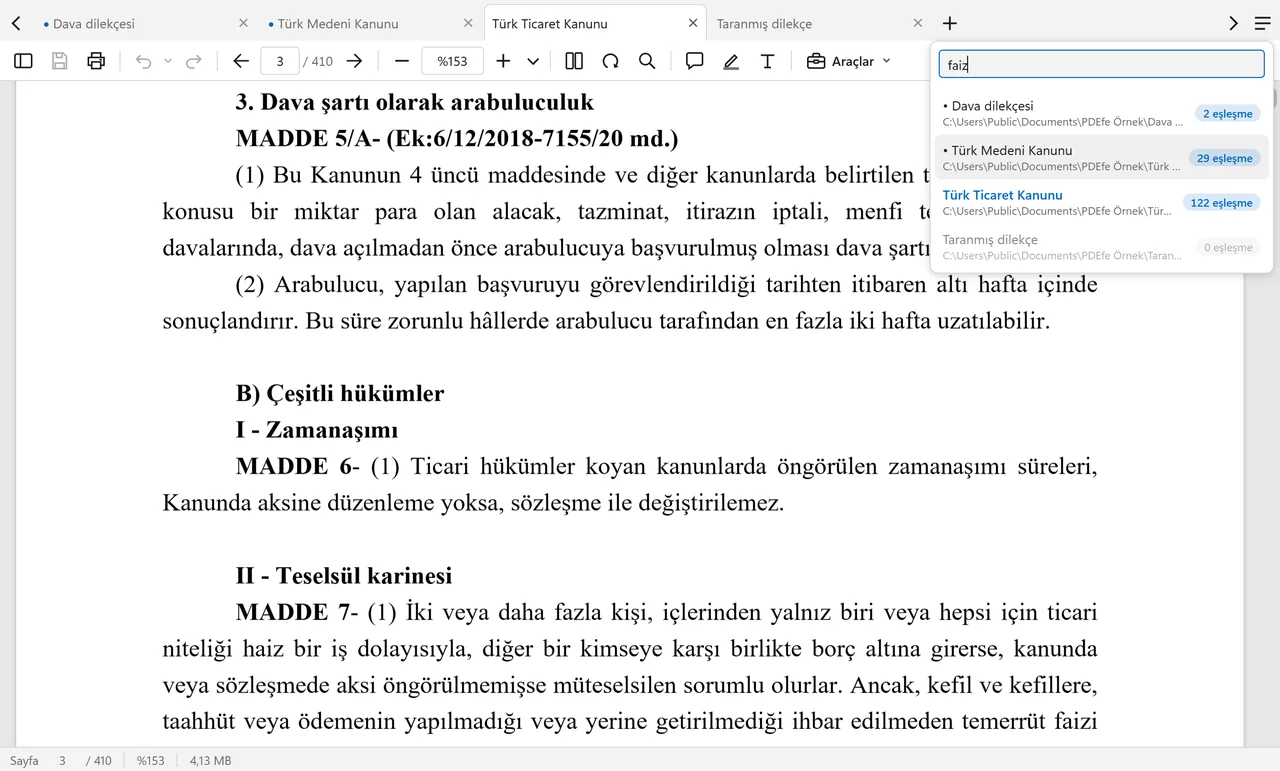Add a comment with speech bubble icon
Image resolution: width=1280 pixels, height=771 pixels.
694,61
